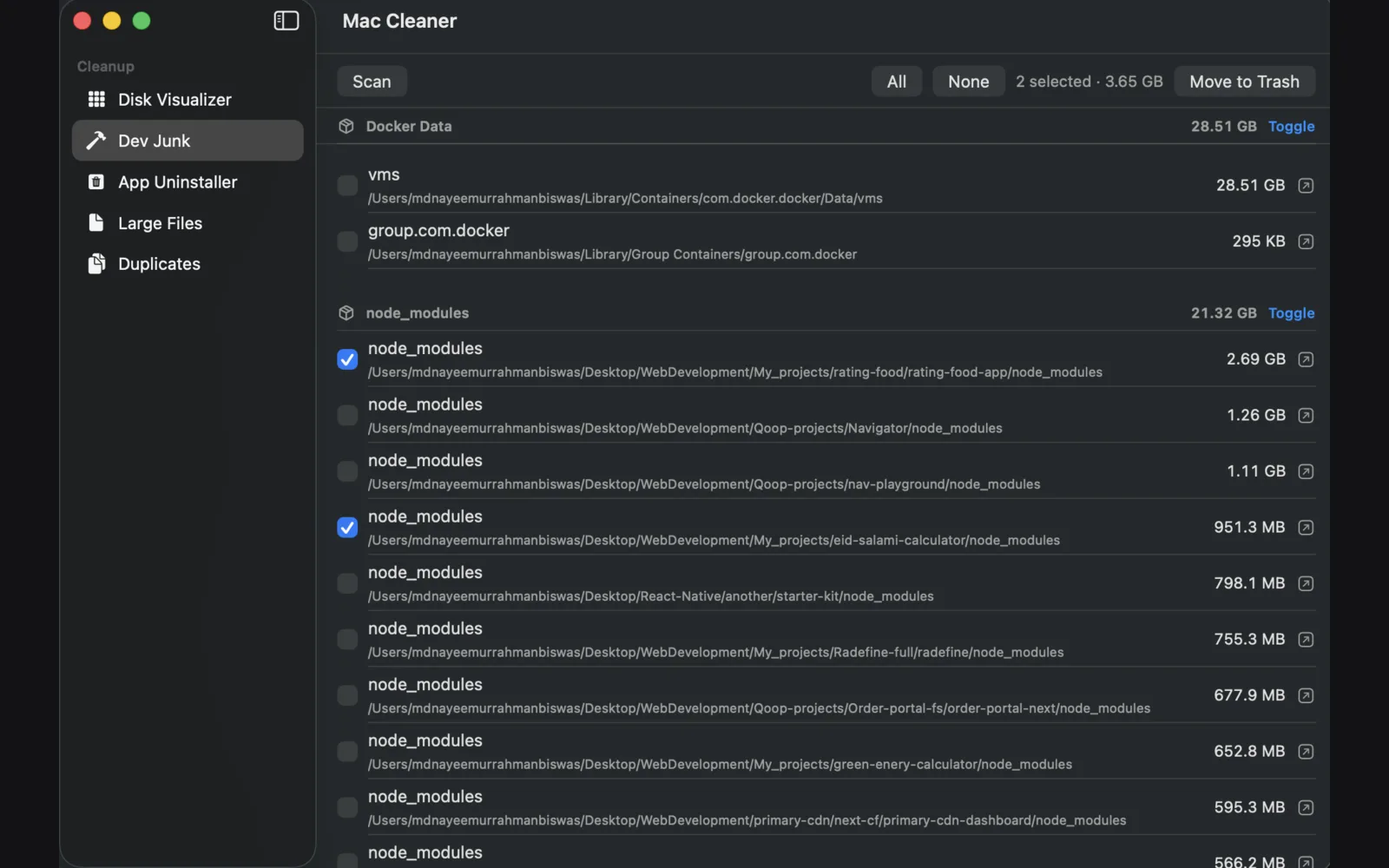Image resolution: width=1389 pixels, height=868 pixels.
Task: Select Dev Junk in sidebar
Action: [x=188, y=141]
